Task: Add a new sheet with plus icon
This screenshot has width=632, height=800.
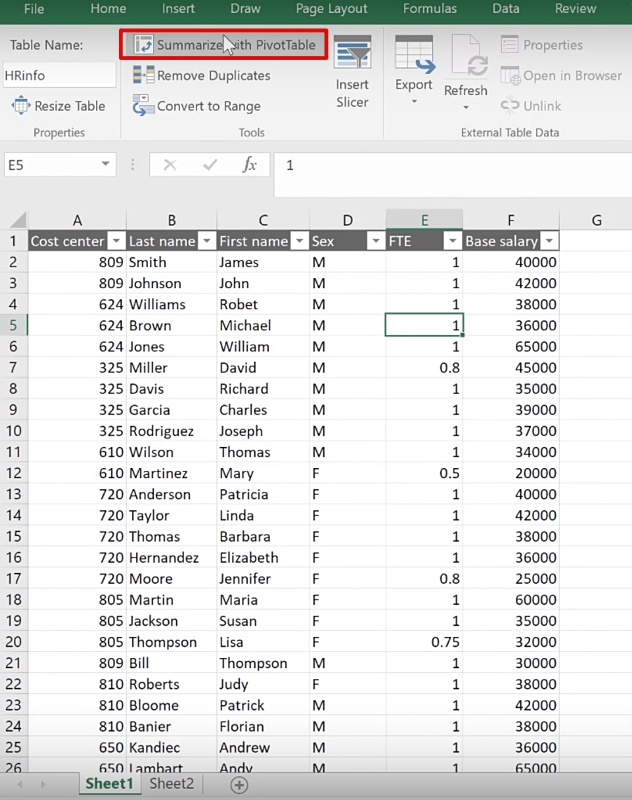Action: [239, 785]
